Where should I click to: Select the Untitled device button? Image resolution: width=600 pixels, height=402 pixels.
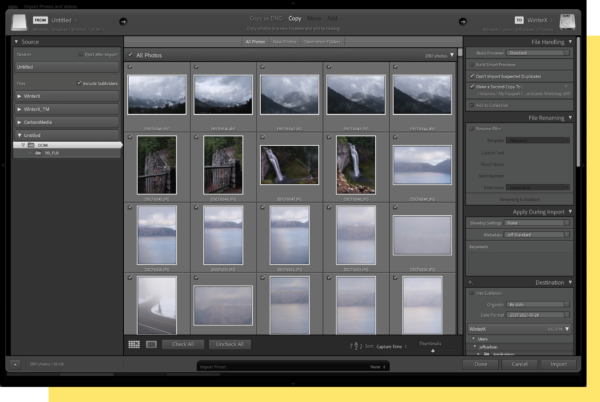pyautogui.click(x=67, y=67)
